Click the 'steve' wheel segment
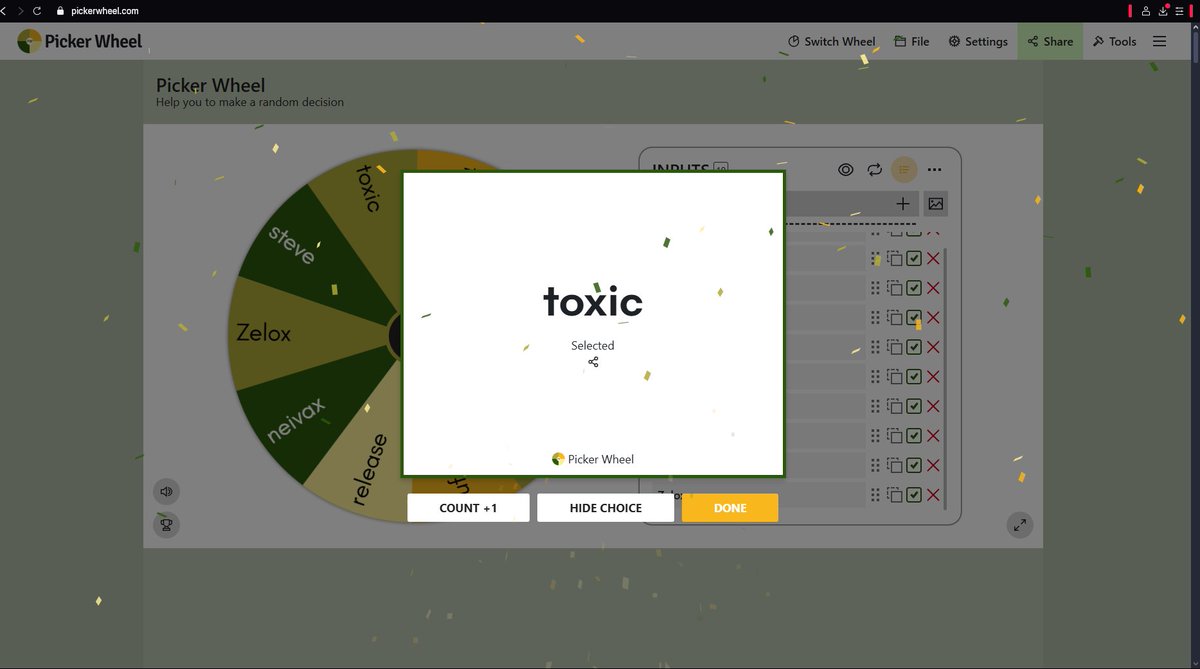The height and width of the screenshot is (669, 1200). [292, 245]
